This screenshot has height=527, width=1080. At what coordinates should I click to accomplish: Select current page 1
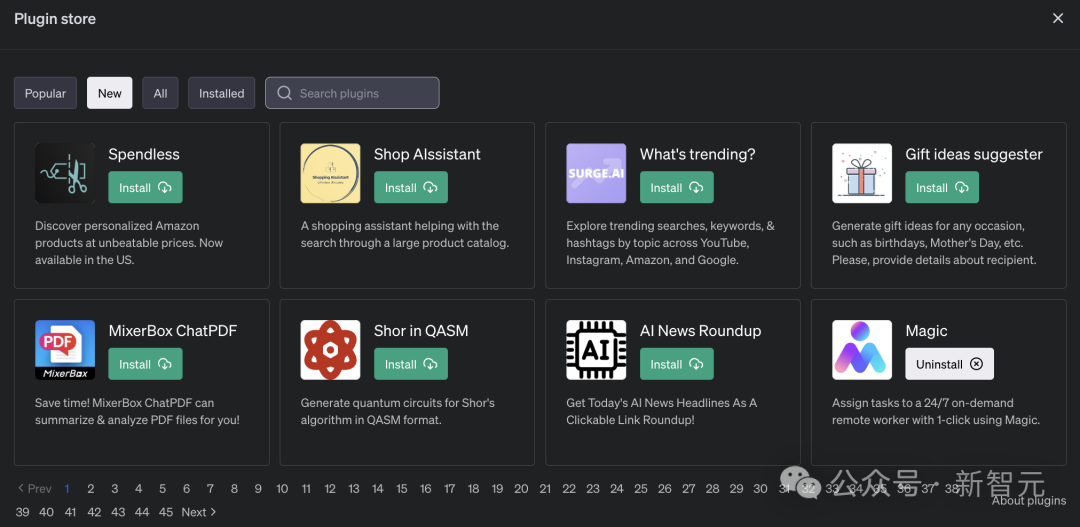pyautogui.click(x=67, y=488)
